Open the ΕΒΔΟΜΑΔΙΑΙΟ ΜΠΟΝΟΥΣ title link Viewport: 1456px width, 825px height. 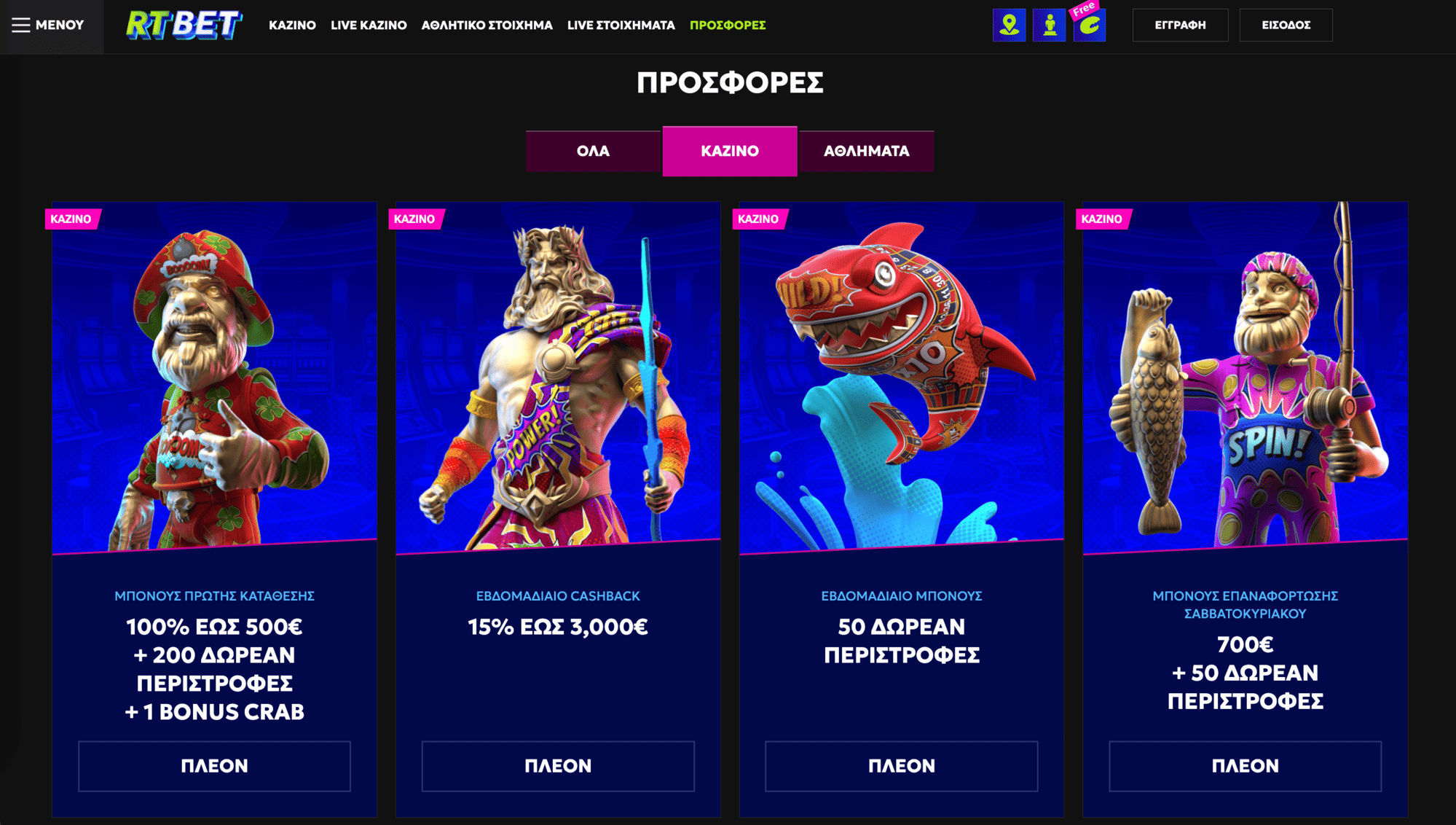(902, 596)
